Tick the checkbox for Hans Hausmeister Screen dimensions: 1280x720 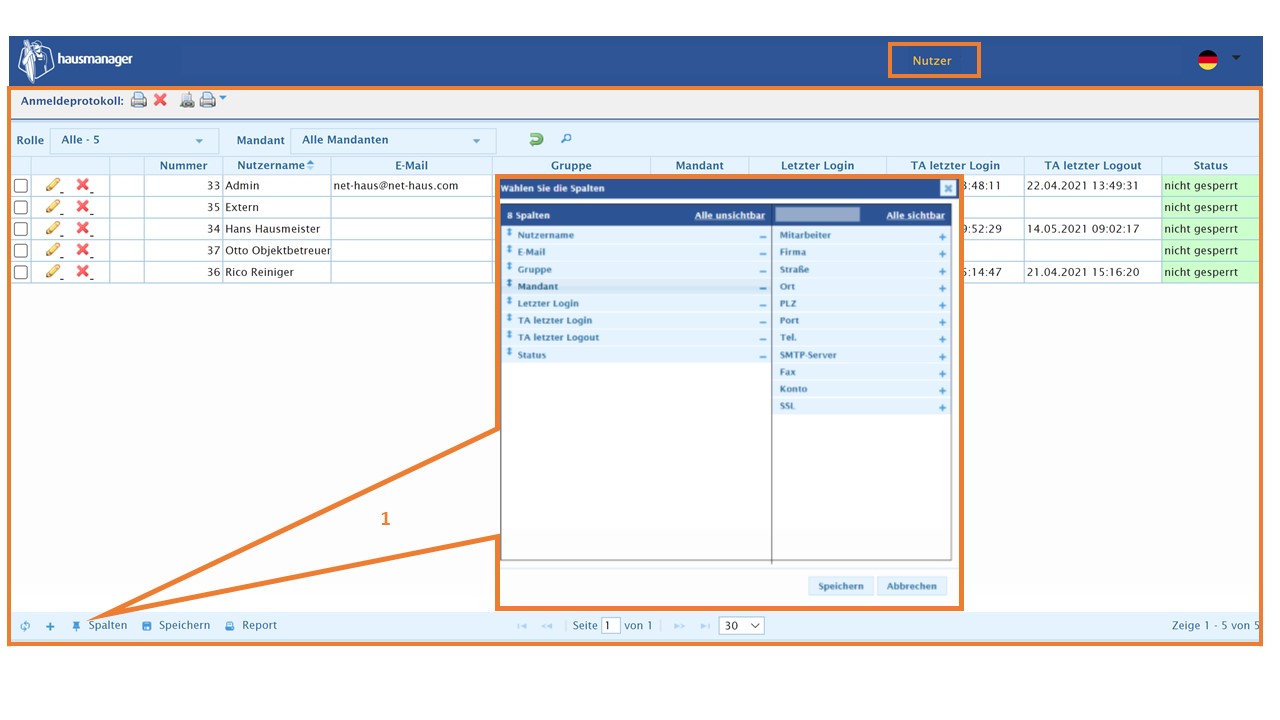point(21,229)
